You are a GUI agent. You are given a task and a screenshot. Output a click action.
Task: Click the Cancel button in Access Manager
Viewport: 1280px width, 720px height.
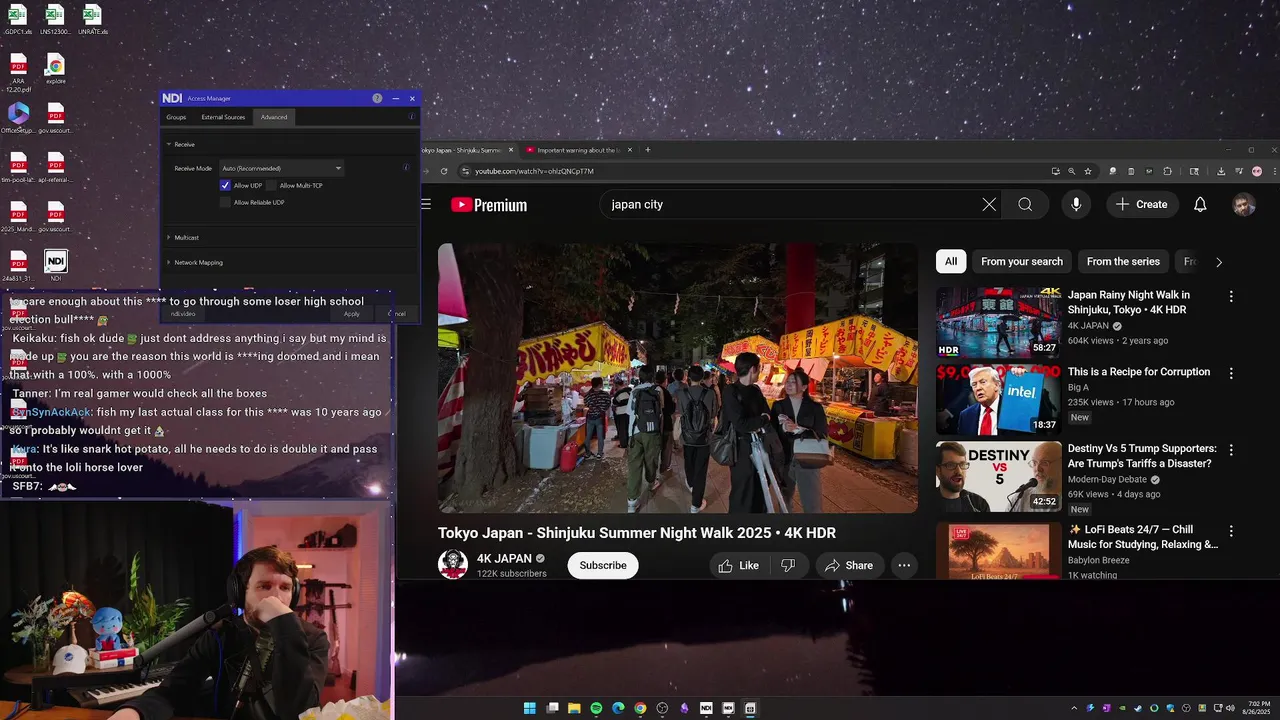397,314
